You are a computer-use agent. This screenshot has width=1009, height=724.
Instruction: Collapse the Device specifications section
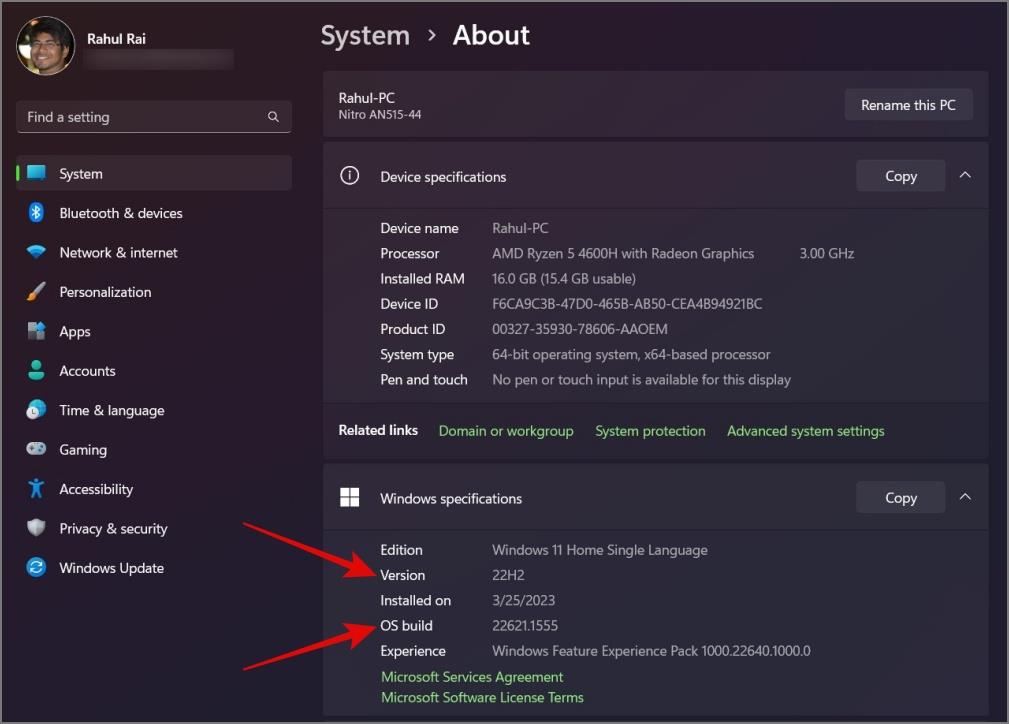[965, 175]
